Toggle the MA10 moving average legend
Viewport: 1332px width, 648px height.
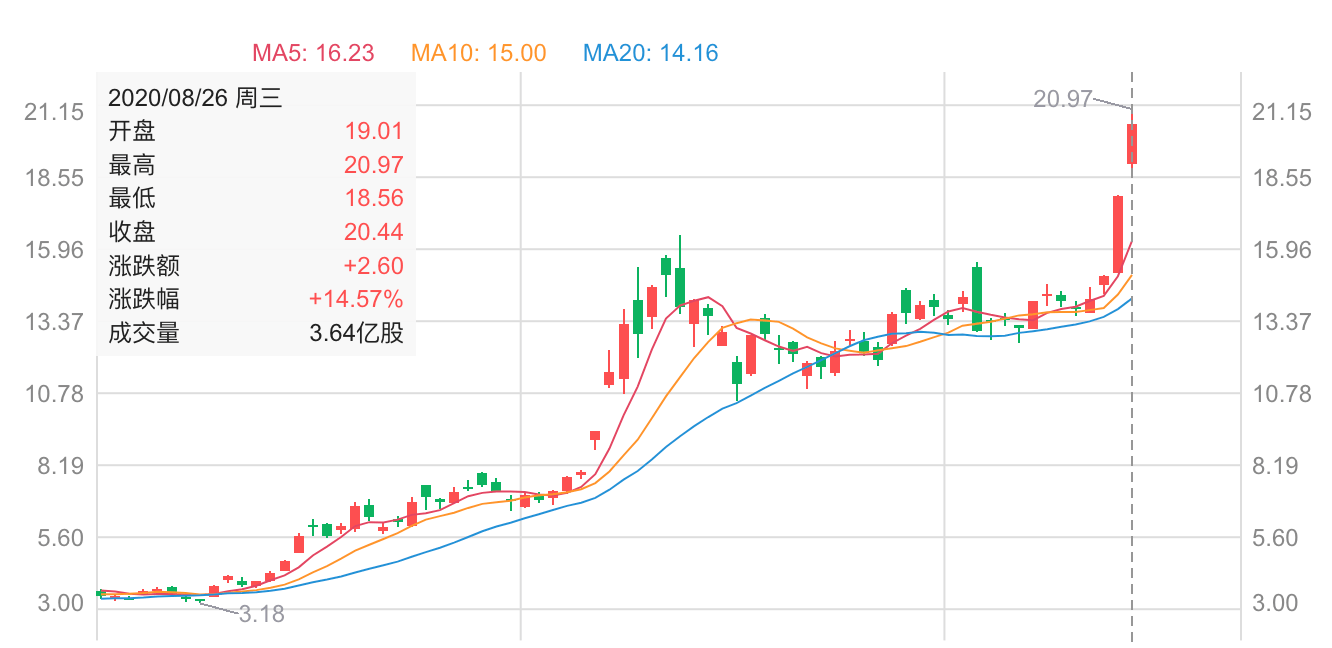click(x=479, y=53)
